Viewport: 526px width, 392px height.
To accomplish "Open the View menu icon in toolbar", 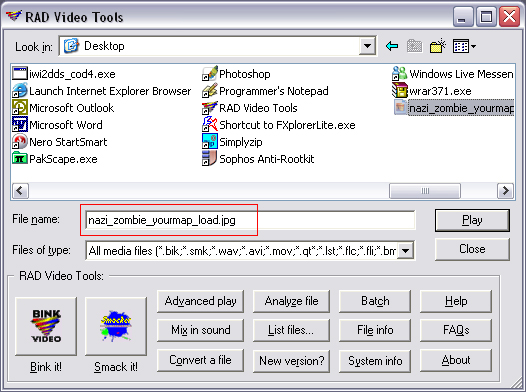I will pos(464,46).
